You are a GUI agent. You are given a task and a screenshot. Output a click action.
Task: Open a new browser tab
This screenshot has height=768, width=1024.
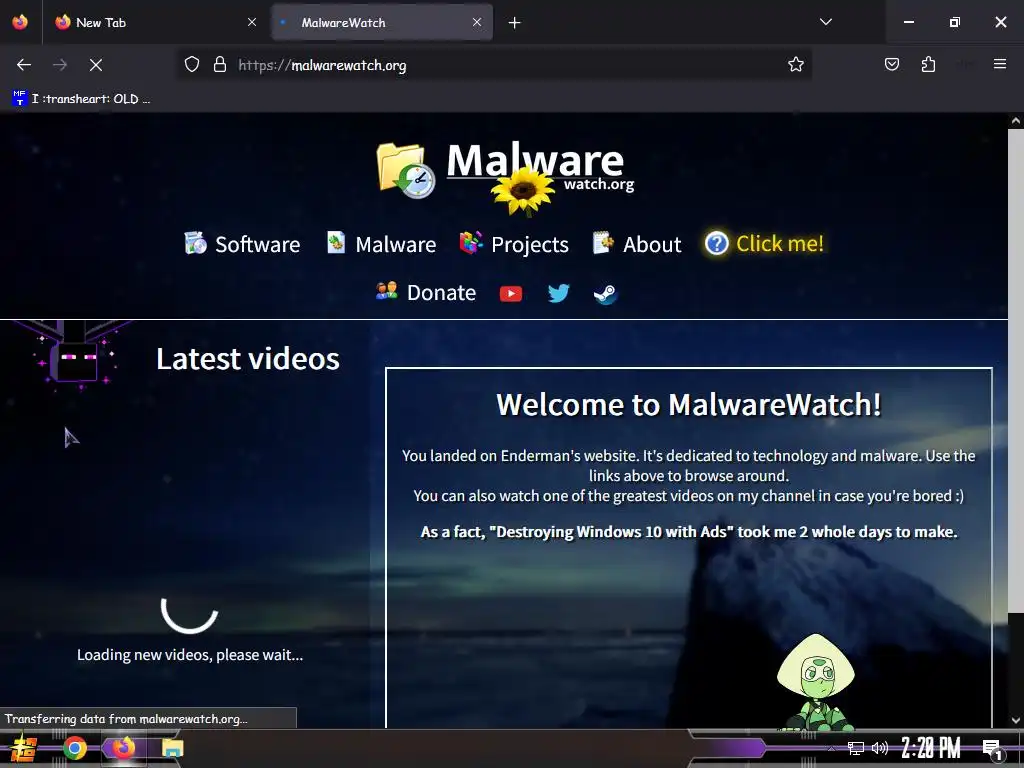pos(515,23)
